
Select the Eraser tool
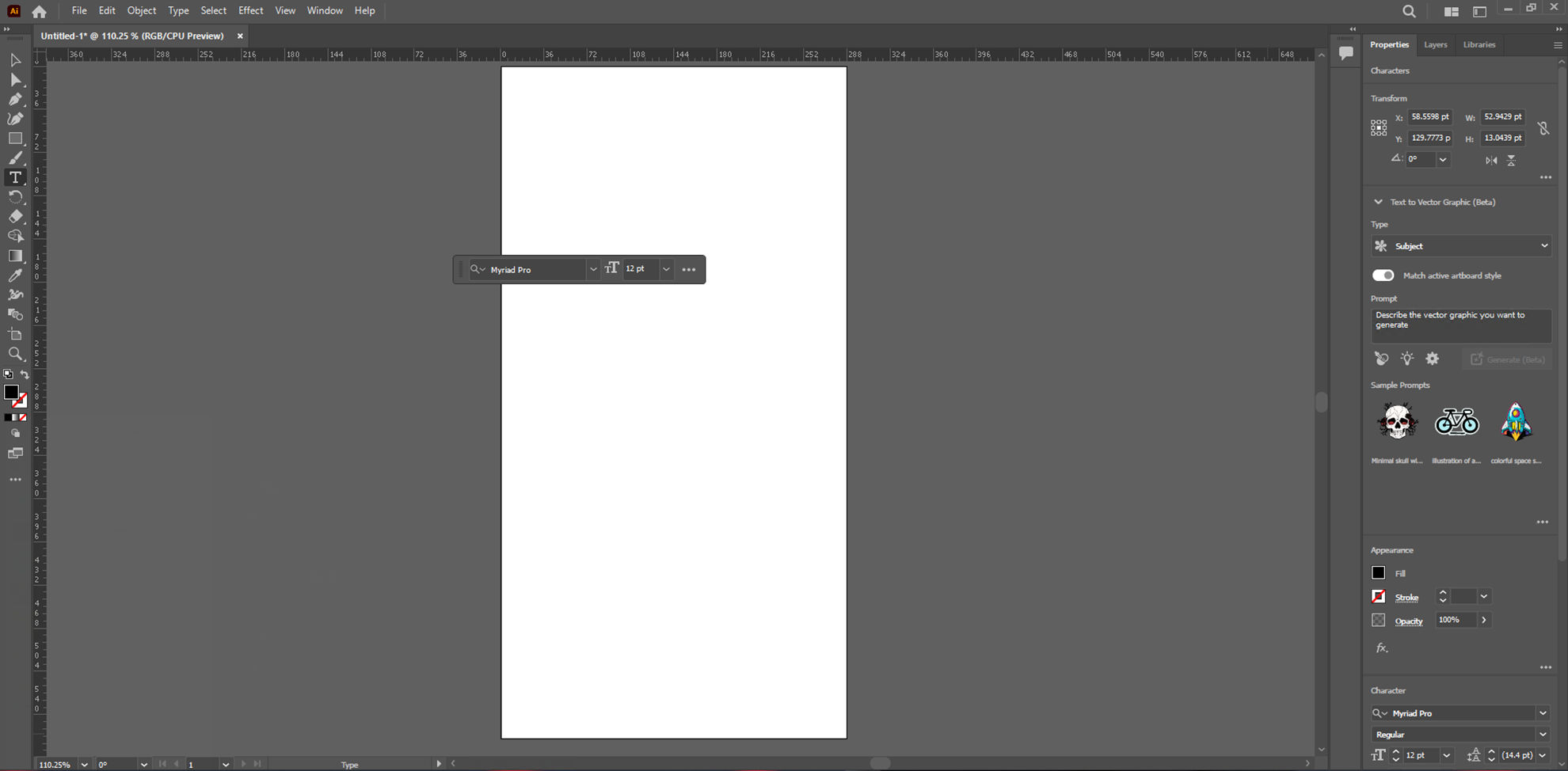[15, 217]
